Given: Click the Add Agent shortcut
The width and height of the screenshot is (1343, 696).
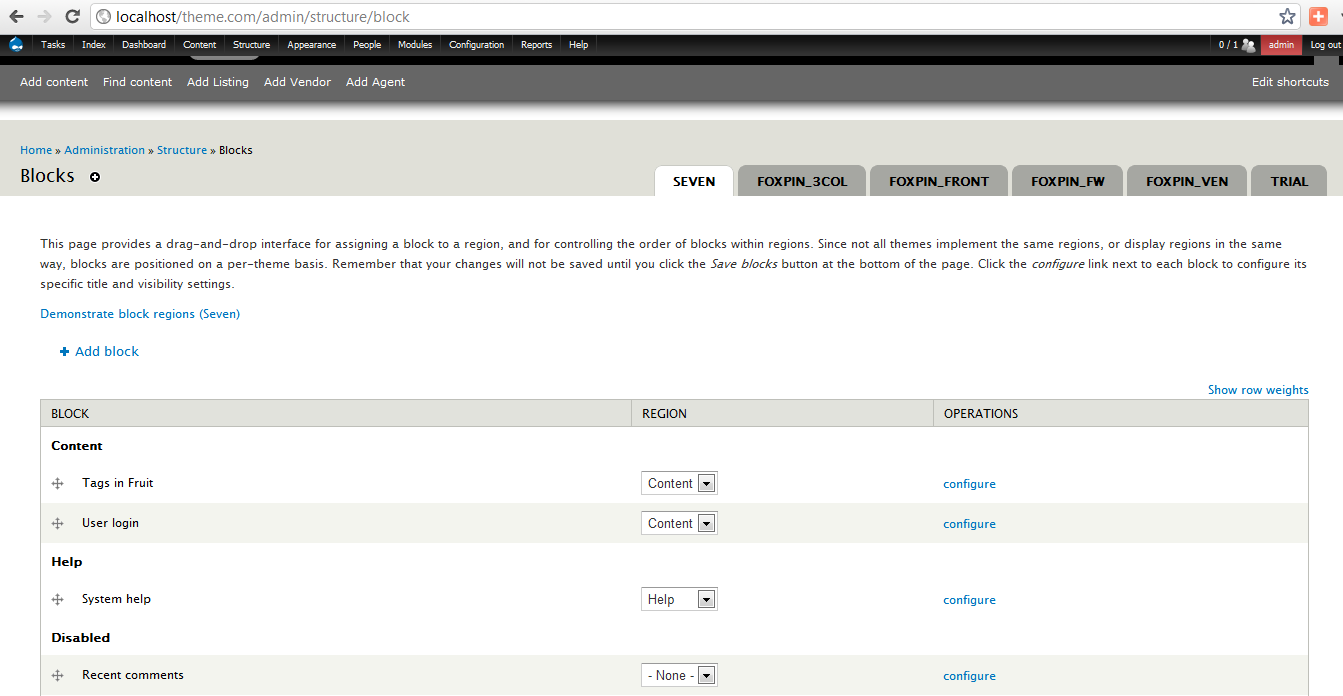Looking at the screenshot, I should [x=376, y=82].
